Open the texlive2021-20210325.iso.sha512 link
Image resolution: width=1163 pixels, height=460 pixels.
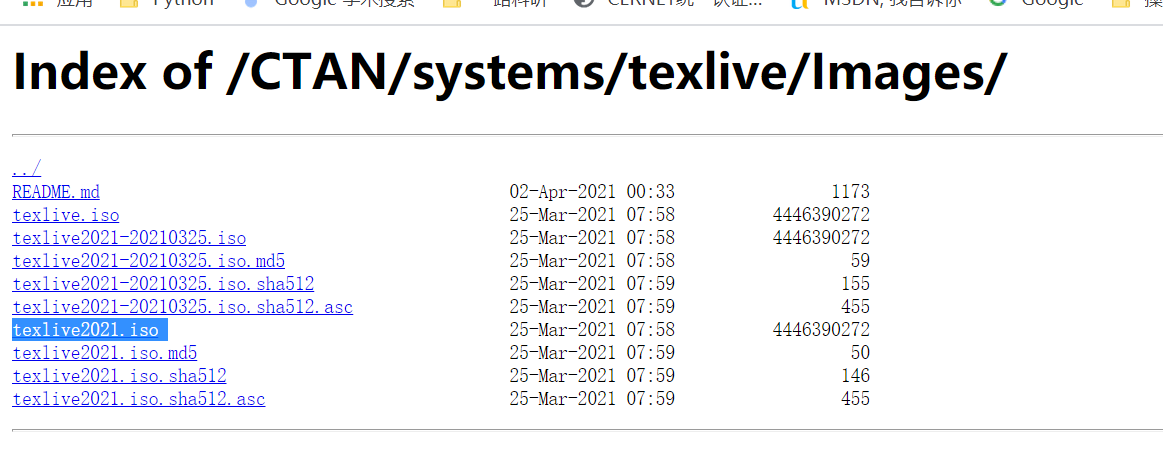coord(163,284)
